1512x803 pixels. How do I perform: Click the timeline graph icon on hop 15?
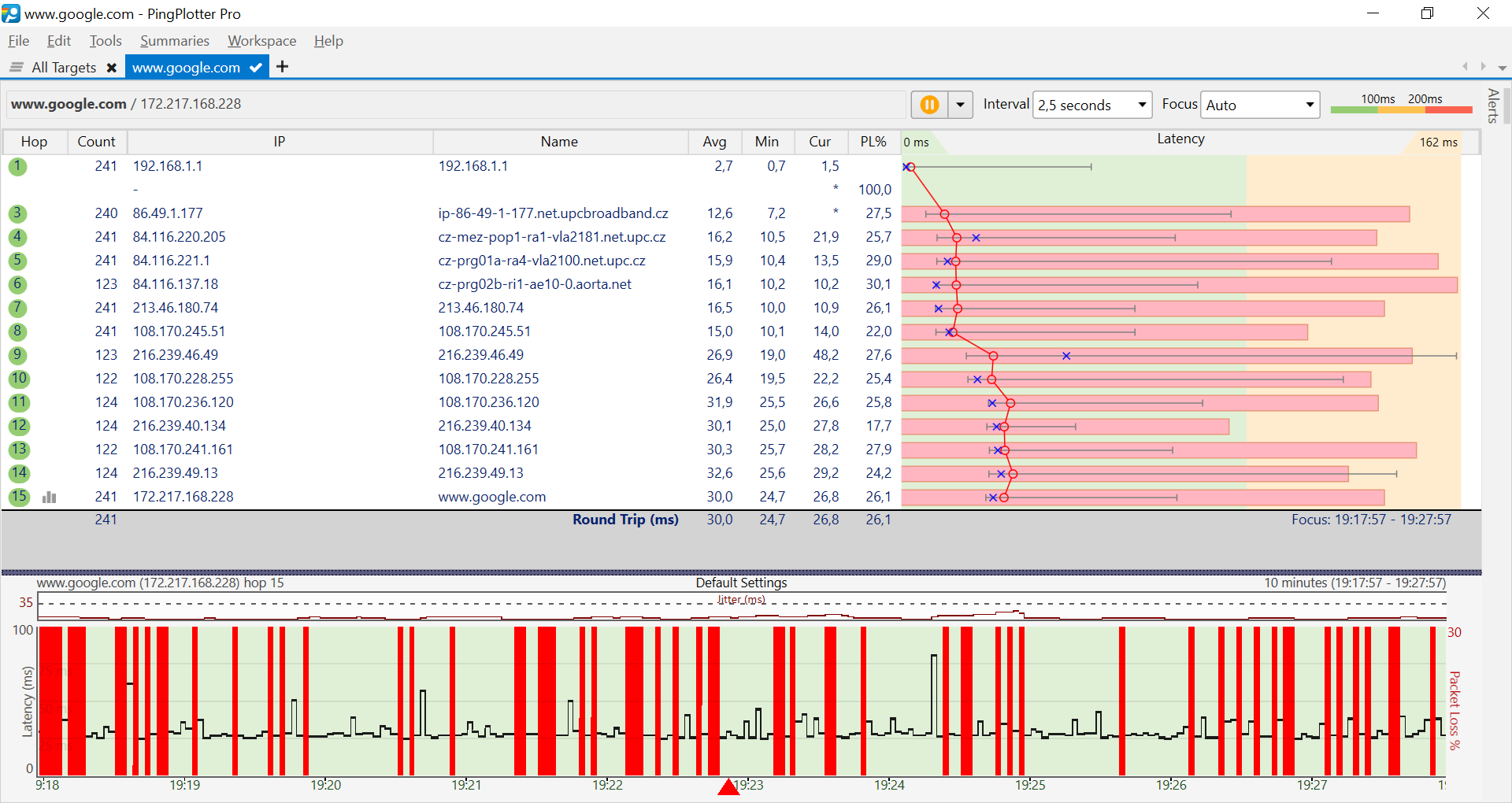pyautogui.click(x=49, y=497)
